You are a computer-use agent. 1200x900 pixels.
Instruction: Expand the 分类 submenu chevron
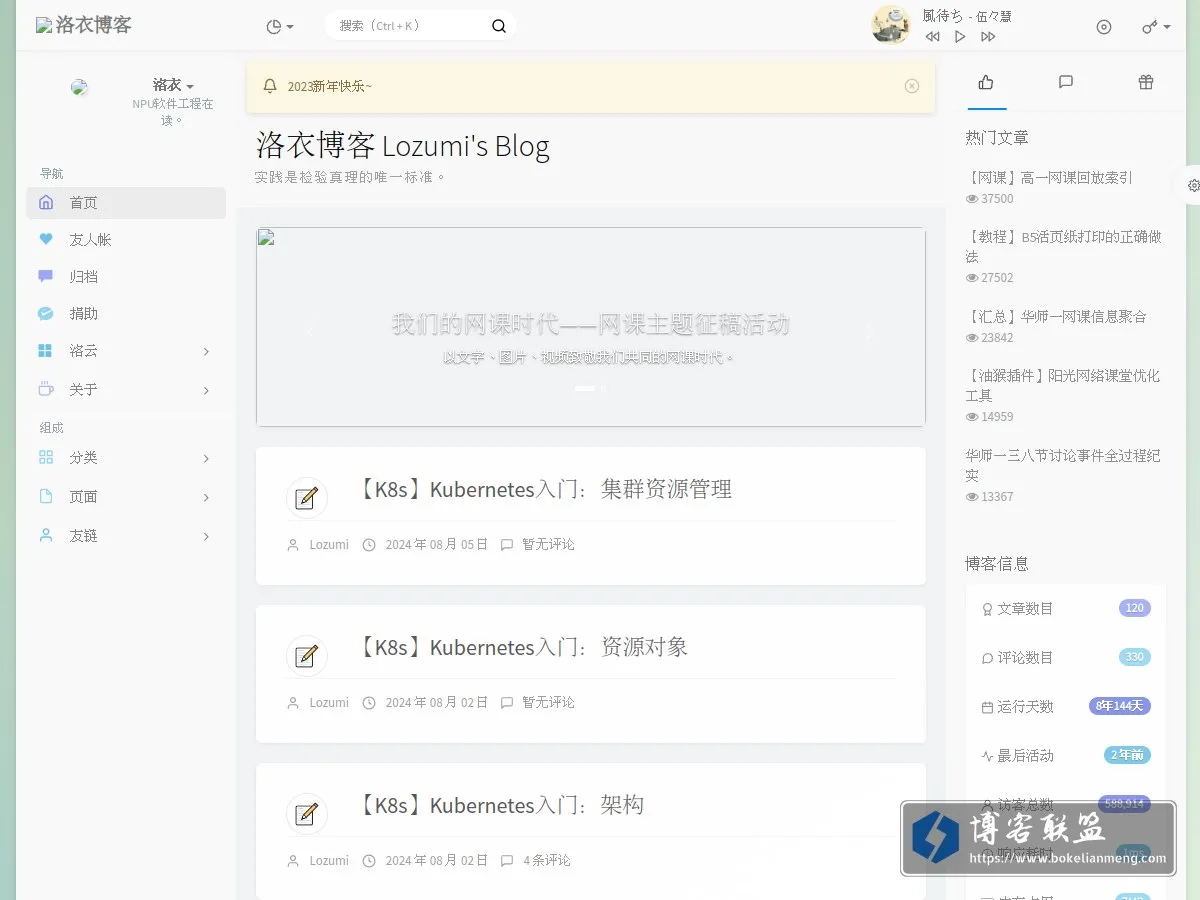click(x=206, y=458)
